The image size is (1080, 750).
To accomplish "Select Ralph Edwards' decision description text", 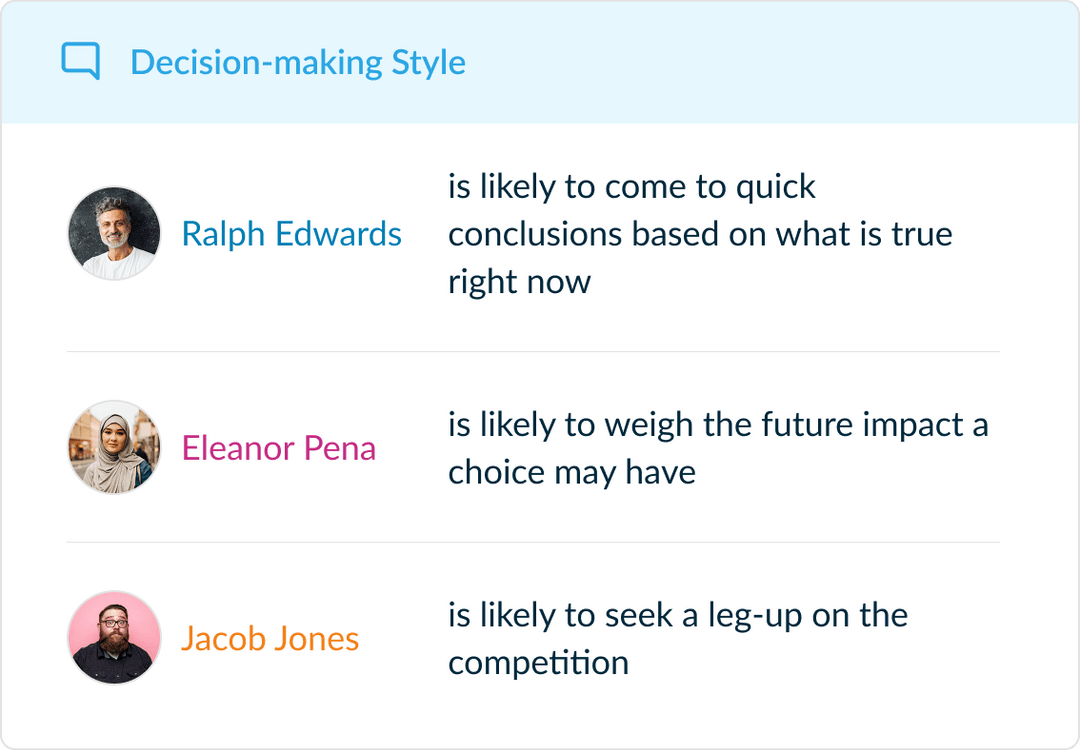I will 700,233.
